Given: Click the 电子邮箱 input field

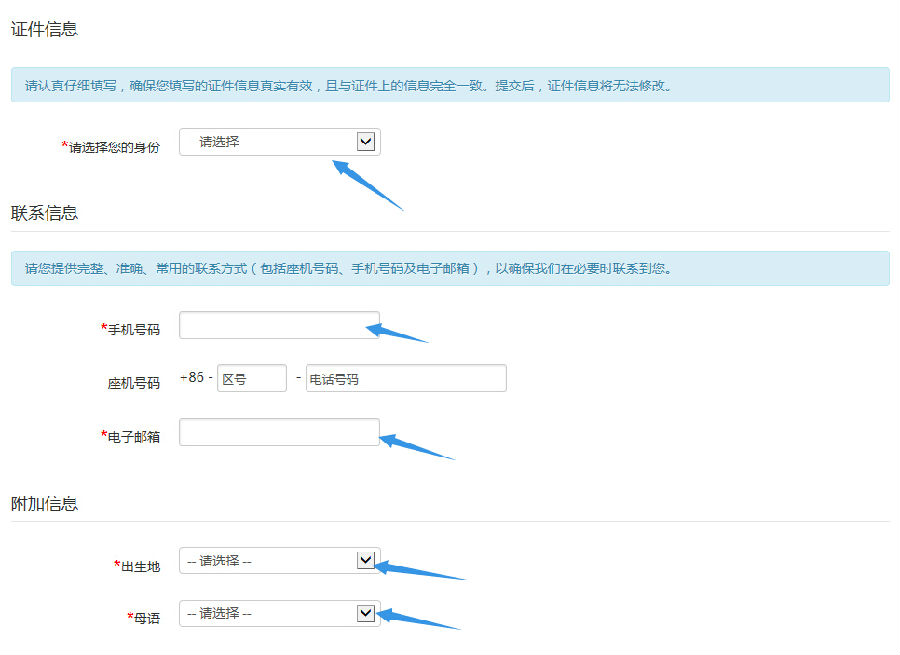Looking at the screenshot, I should tap(280, 431).
